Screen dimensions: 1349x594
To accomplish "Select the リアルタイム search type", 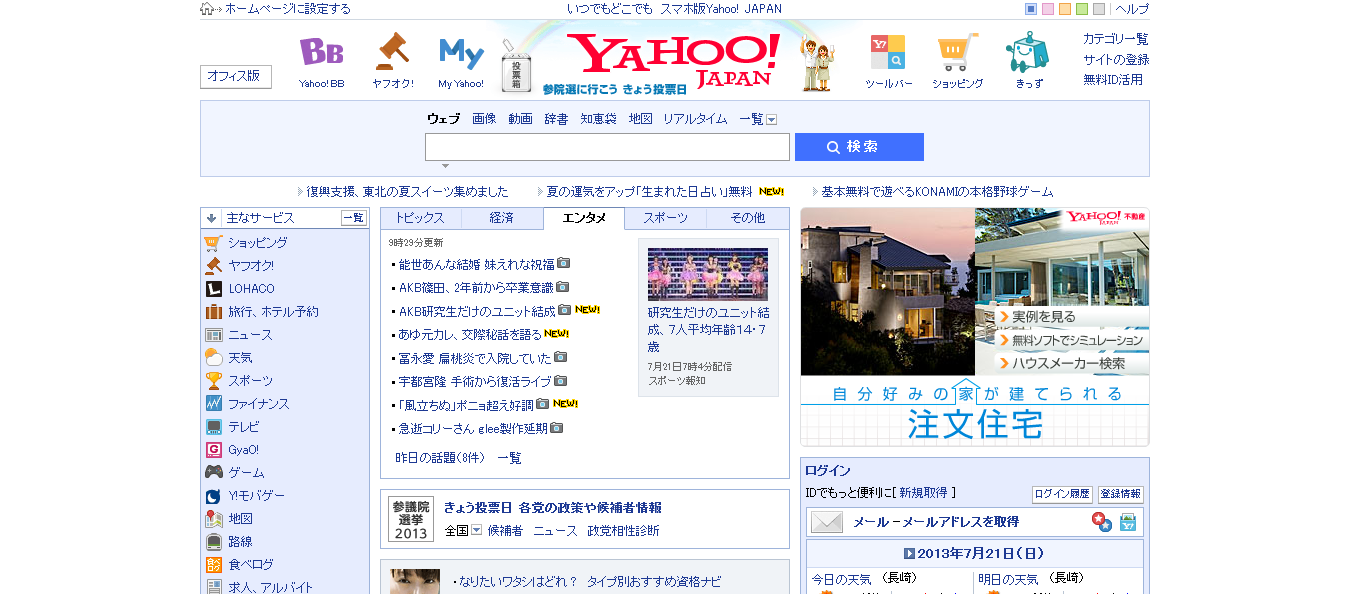I will point(695,119).
